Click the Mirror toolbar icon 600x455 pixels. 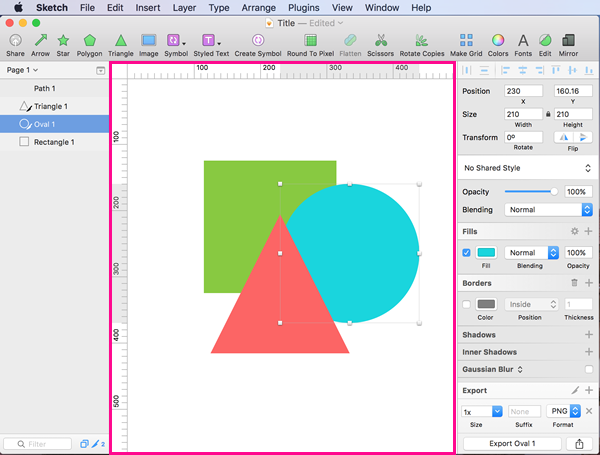pos(568,41)
